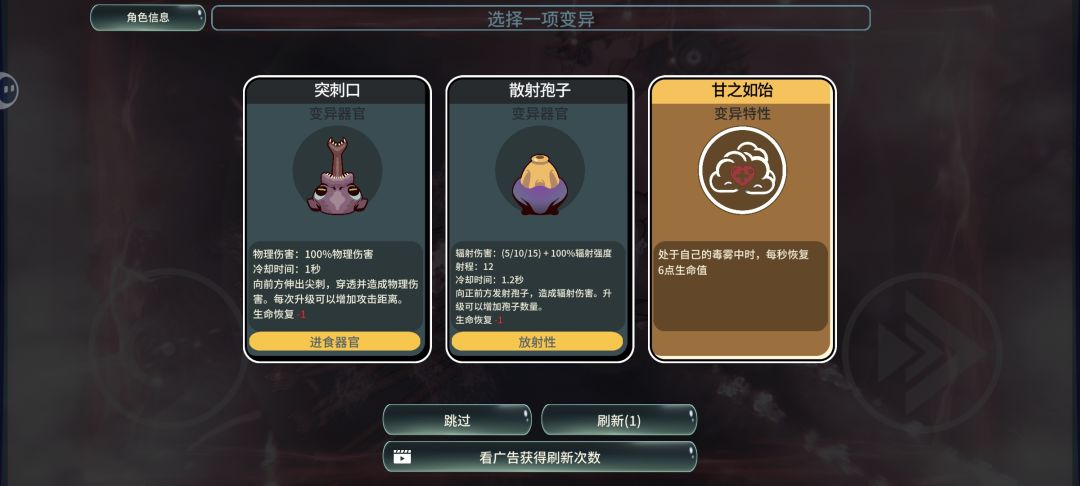This screenshot has width=1080, height=486.
Task: Click the 进食器官 yellow tag
Action: point(335,341)
